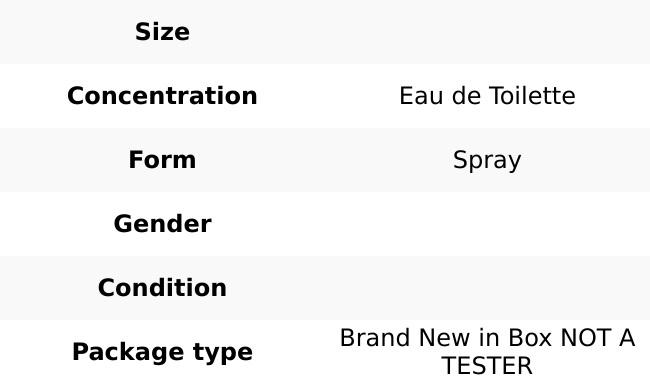Click the Condition label cell
The height and width of the screenshot is (384, 650).
162,287
